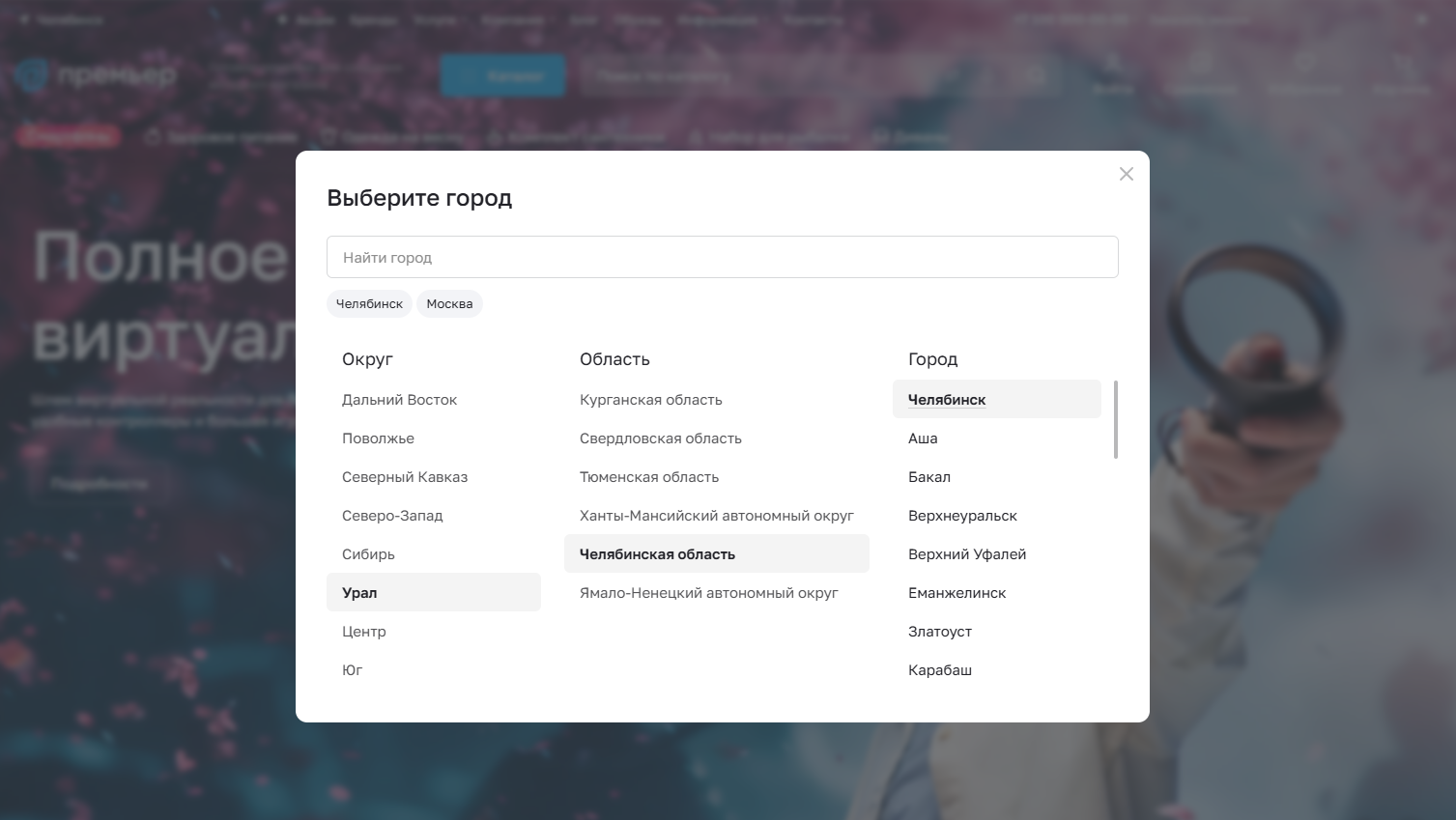Click the 'Найти город' search field

pyautogui.click(x=722, y=257)
